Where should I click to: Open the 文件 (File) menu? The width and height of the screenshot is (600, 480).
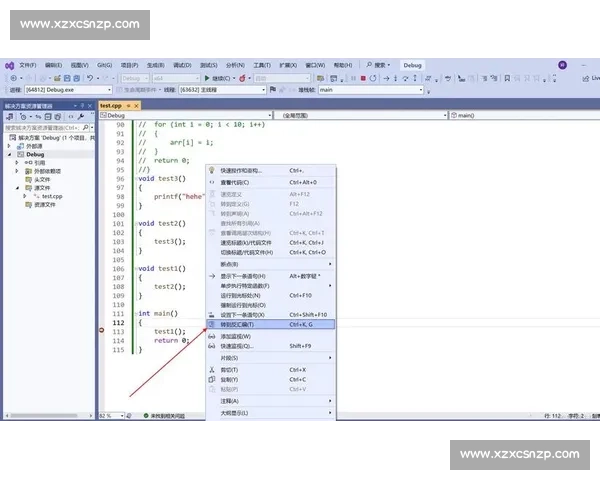click(27, 65)
